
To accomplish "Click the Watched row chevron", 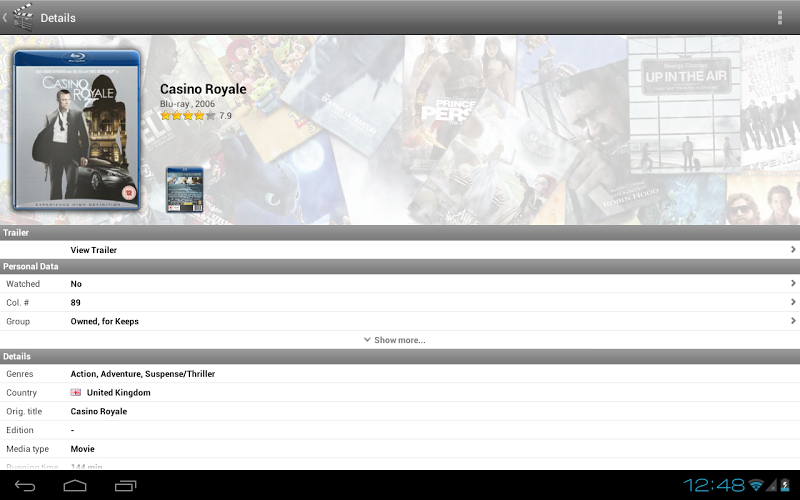I will (x=793, y=283).
